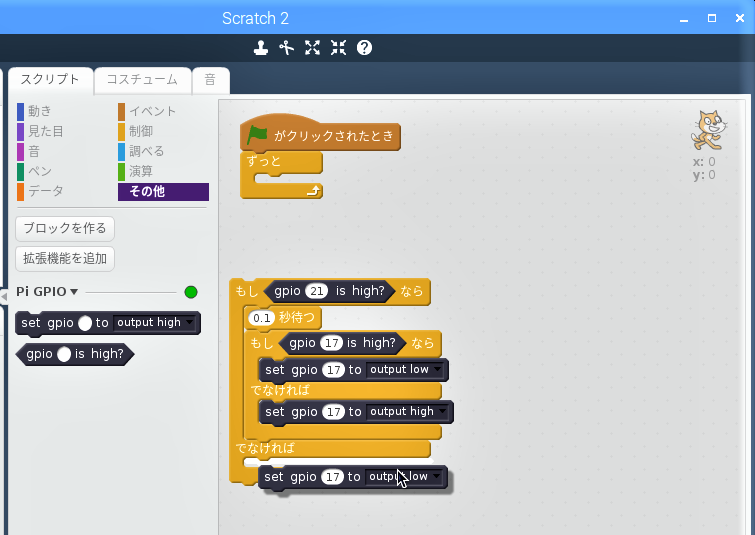The height and width of the screenshot is (535, 755).
Task: Close the Scratch 2 window
Action: coord(740,18)
